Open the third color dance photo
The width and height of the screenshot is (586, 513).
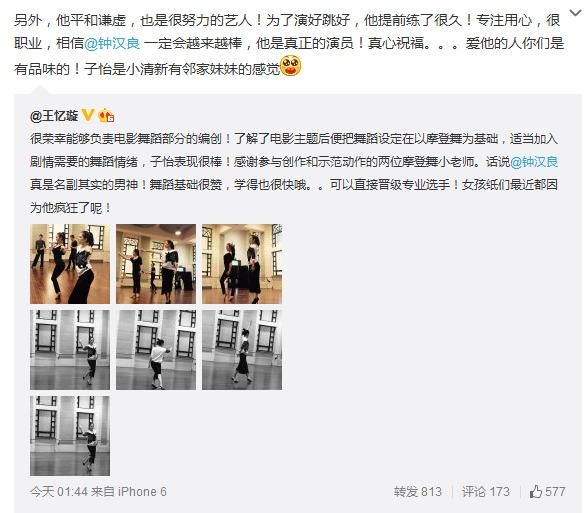coord(242,264)
